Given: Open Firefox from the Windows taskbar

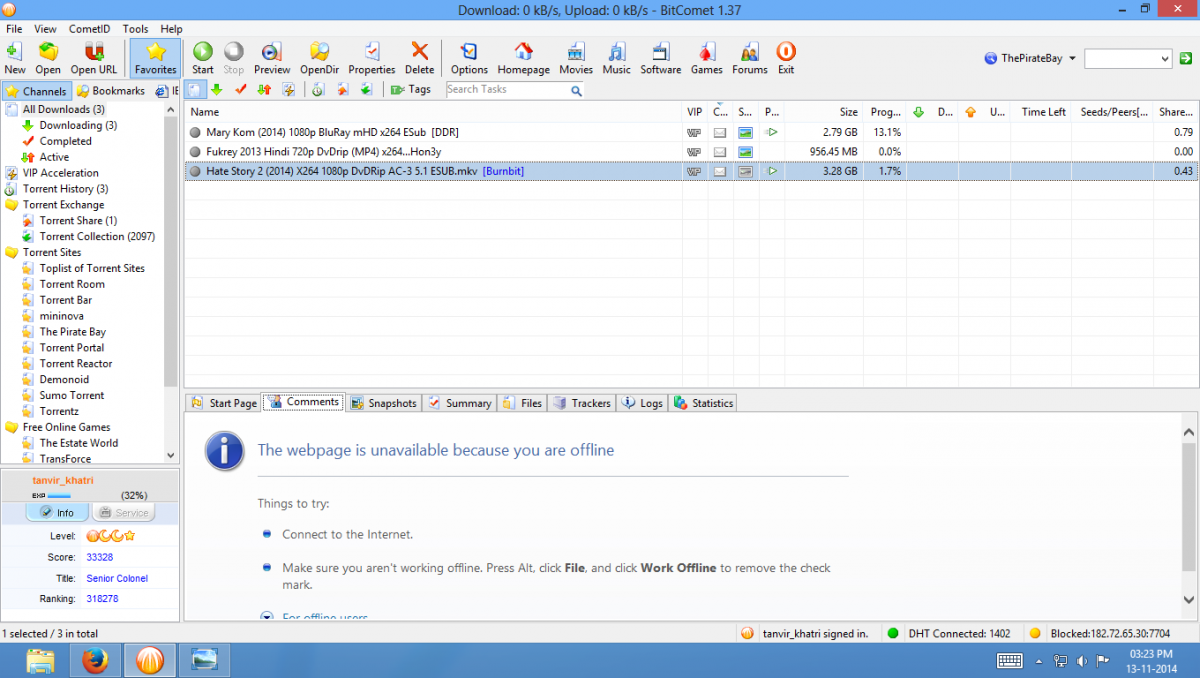Looking at the screenshot, I should [x=96, y=660].
